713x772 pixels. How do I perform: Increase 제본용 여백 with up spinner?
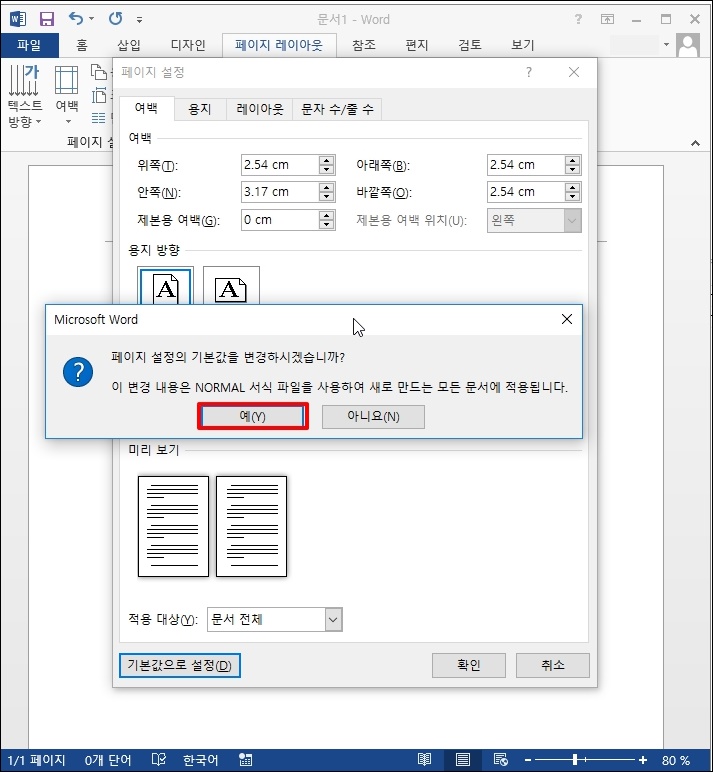pyautogui.click(x=326, y=215)
